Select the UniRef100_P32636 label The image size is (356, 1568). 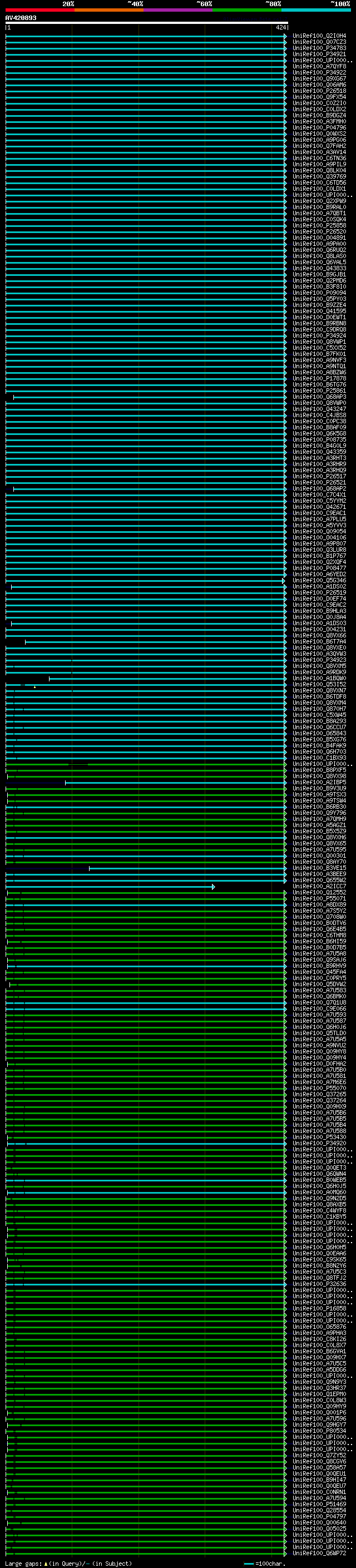(319, 1284)
